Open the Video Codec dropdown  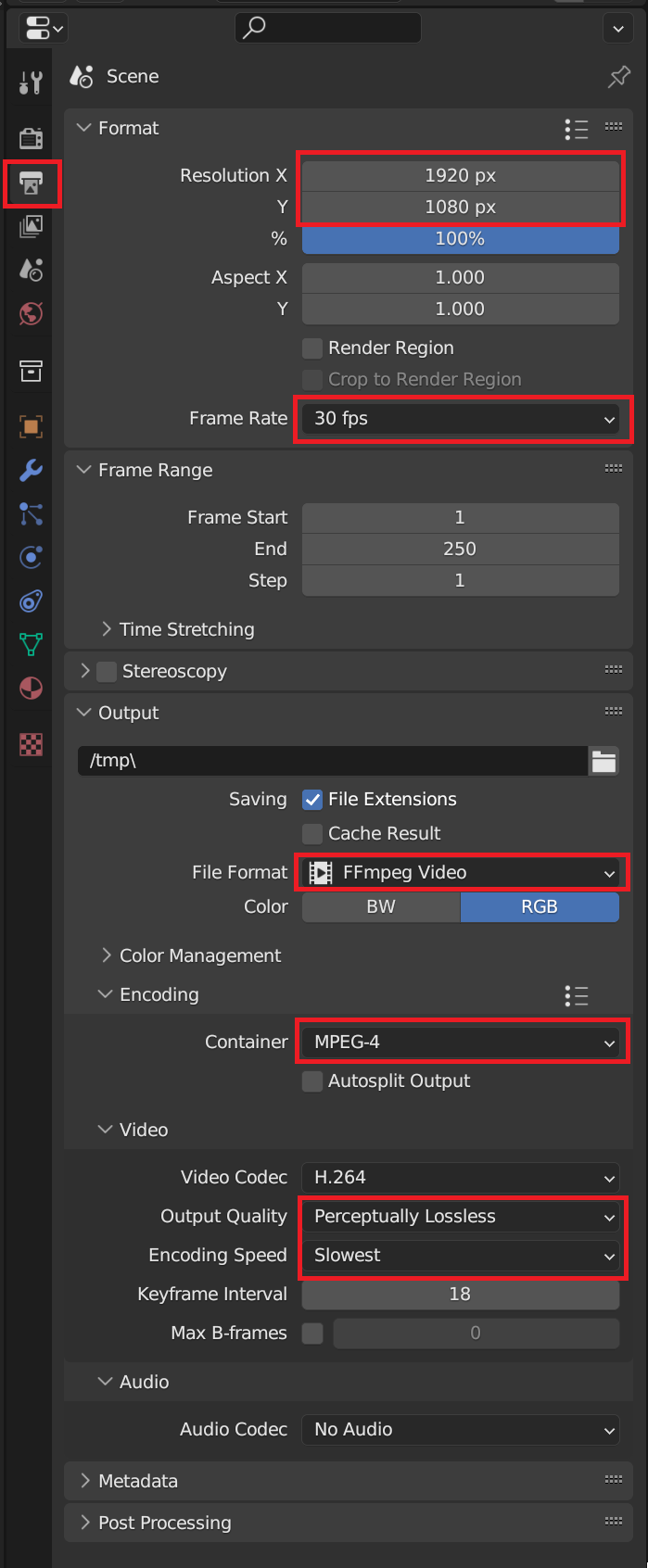[x=461, y=1178]
